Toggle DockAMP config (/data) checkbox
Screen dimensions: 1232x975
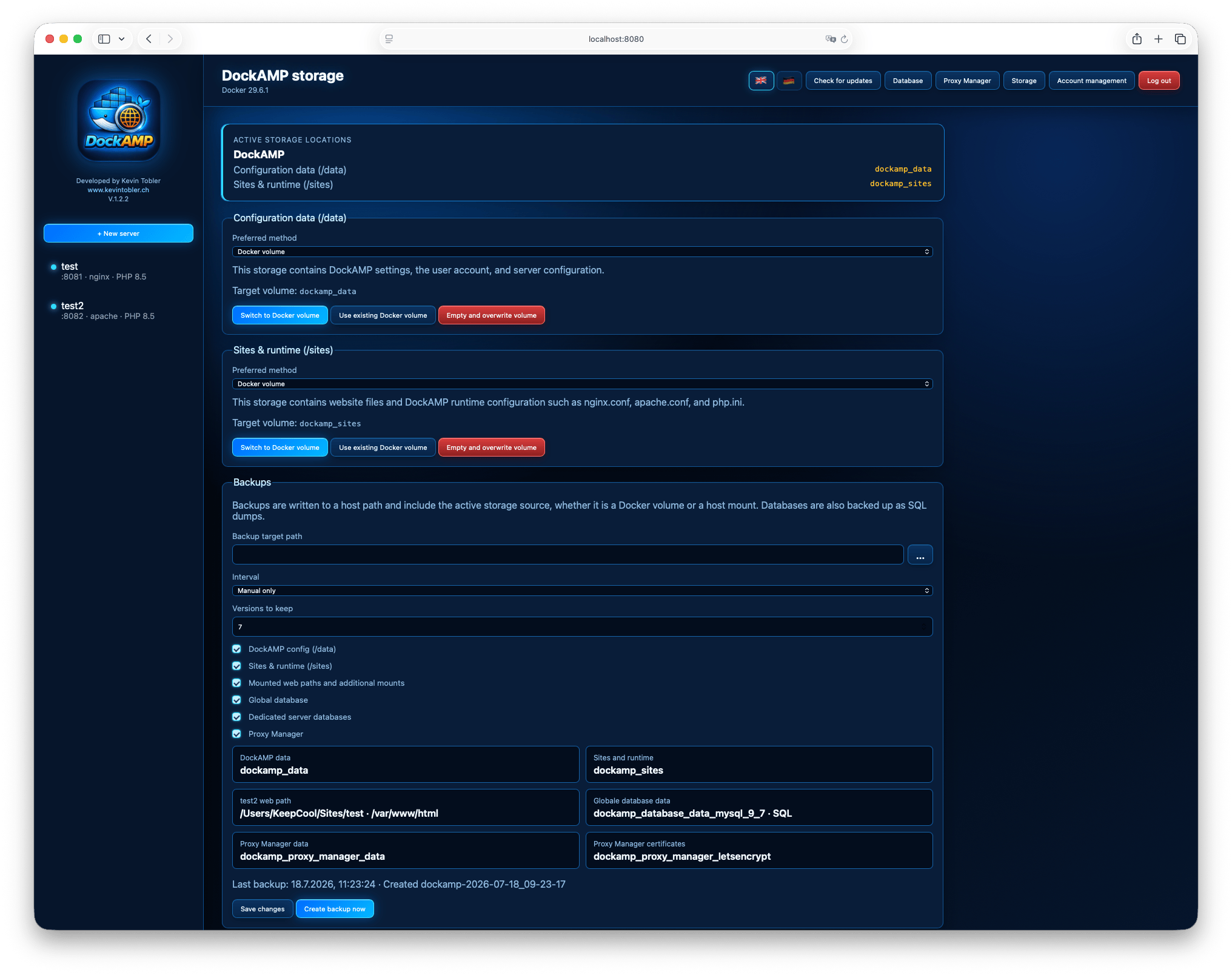click(x=236, y=649)
